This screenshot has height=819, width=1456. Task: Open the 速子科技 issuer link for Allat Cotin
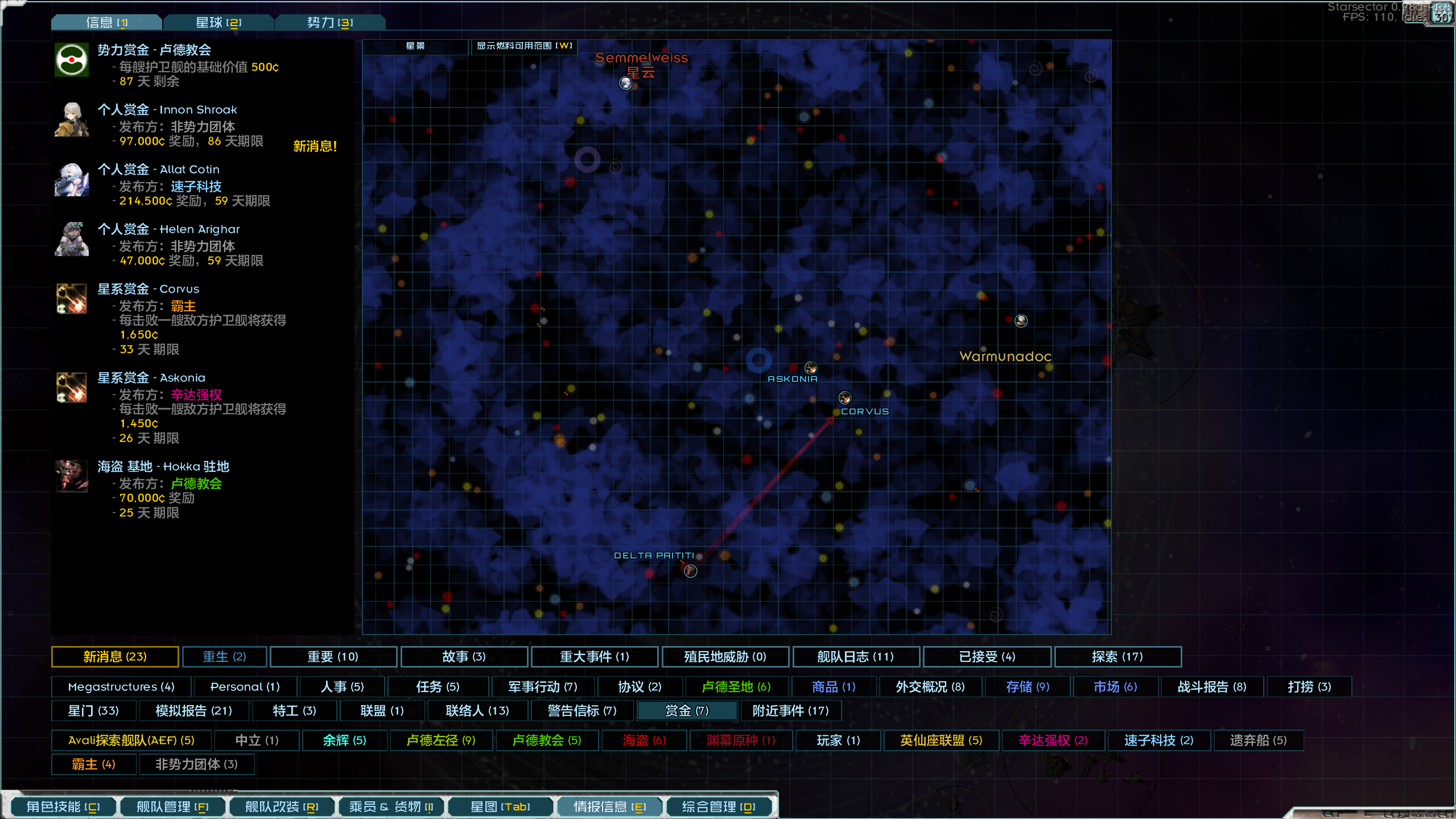pyautogui.click(x=196, y=187)
